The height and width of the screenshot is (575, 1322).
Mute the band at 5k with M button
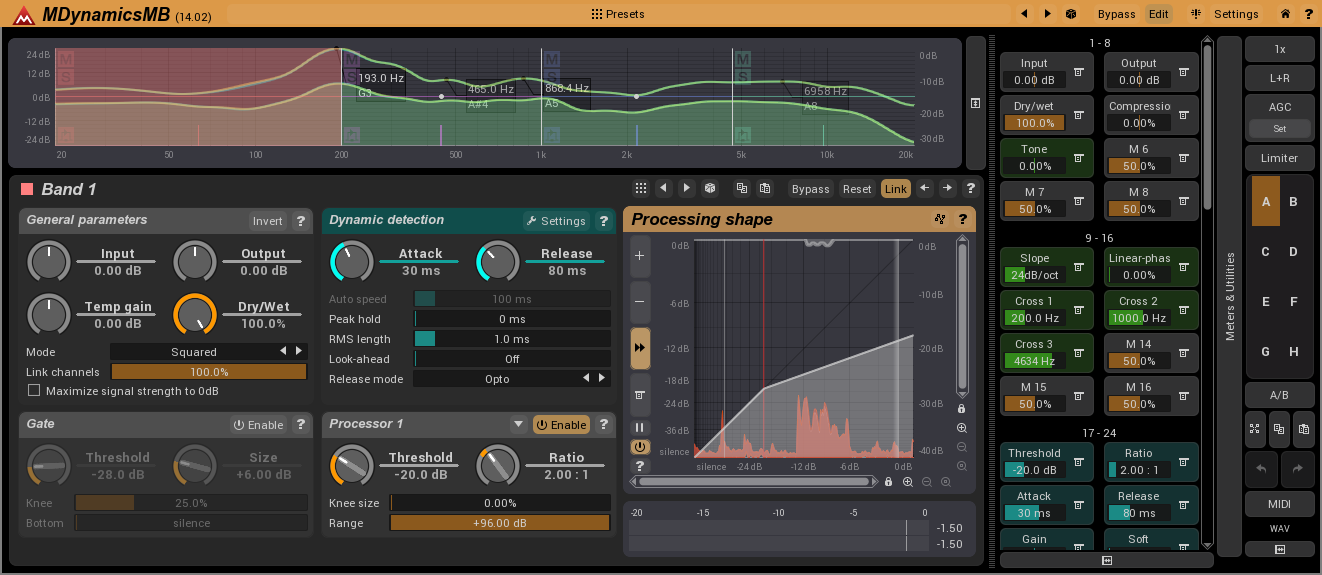743,59
